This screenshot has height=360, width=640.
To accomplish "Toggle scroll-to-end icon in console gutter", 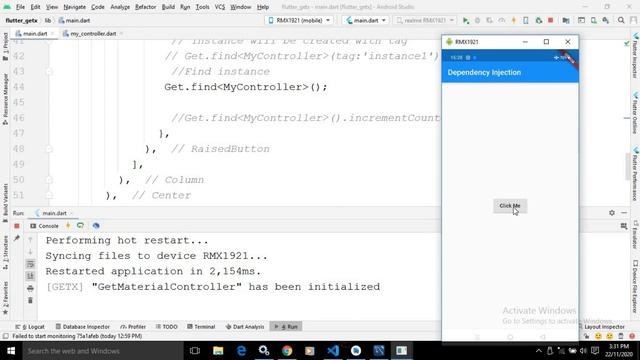I will pos(30,276).
